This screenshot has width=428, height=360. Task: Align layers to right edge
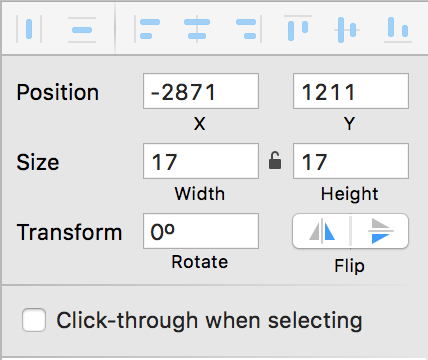[x=248, y=29]
